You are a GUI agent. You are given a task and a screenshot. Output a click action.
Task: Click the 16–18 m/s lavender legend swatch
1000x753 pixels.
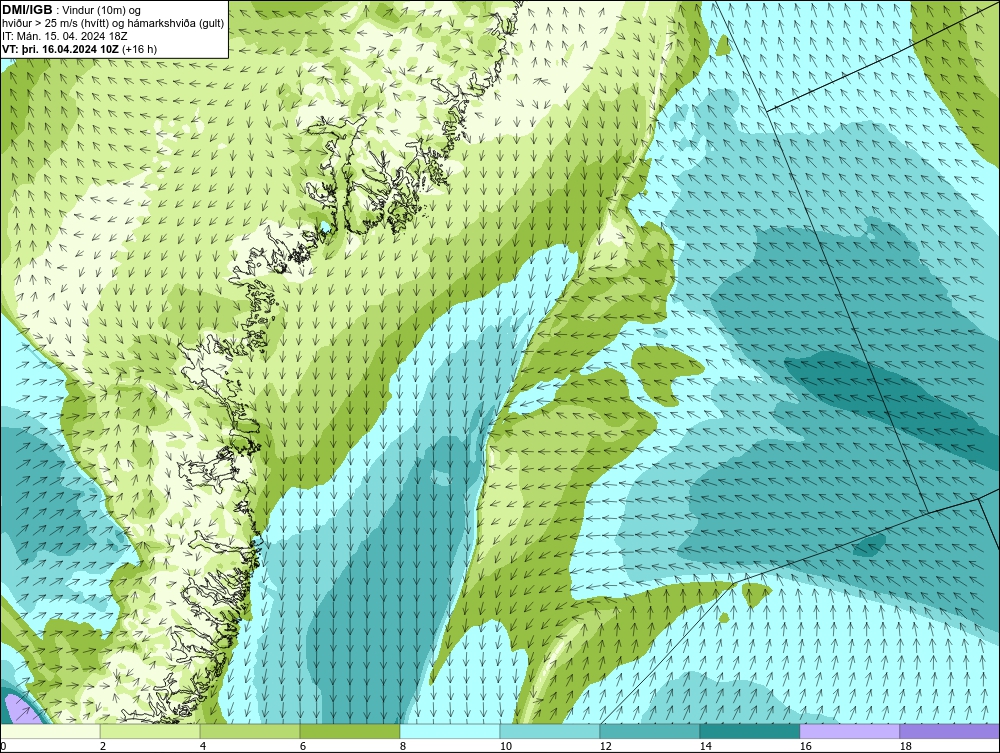(x=849, y=731)
